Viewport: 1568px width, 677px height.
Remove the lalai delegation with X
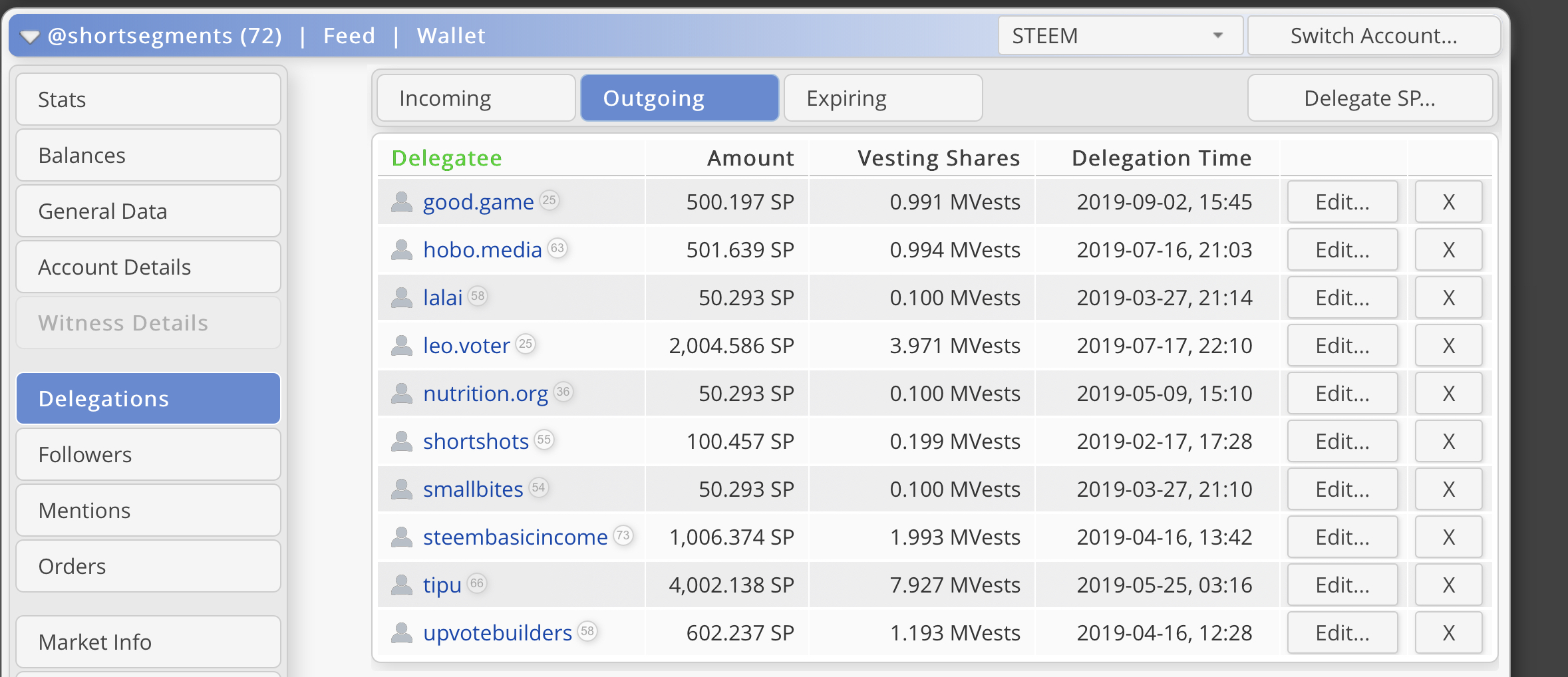(1448, 297)
